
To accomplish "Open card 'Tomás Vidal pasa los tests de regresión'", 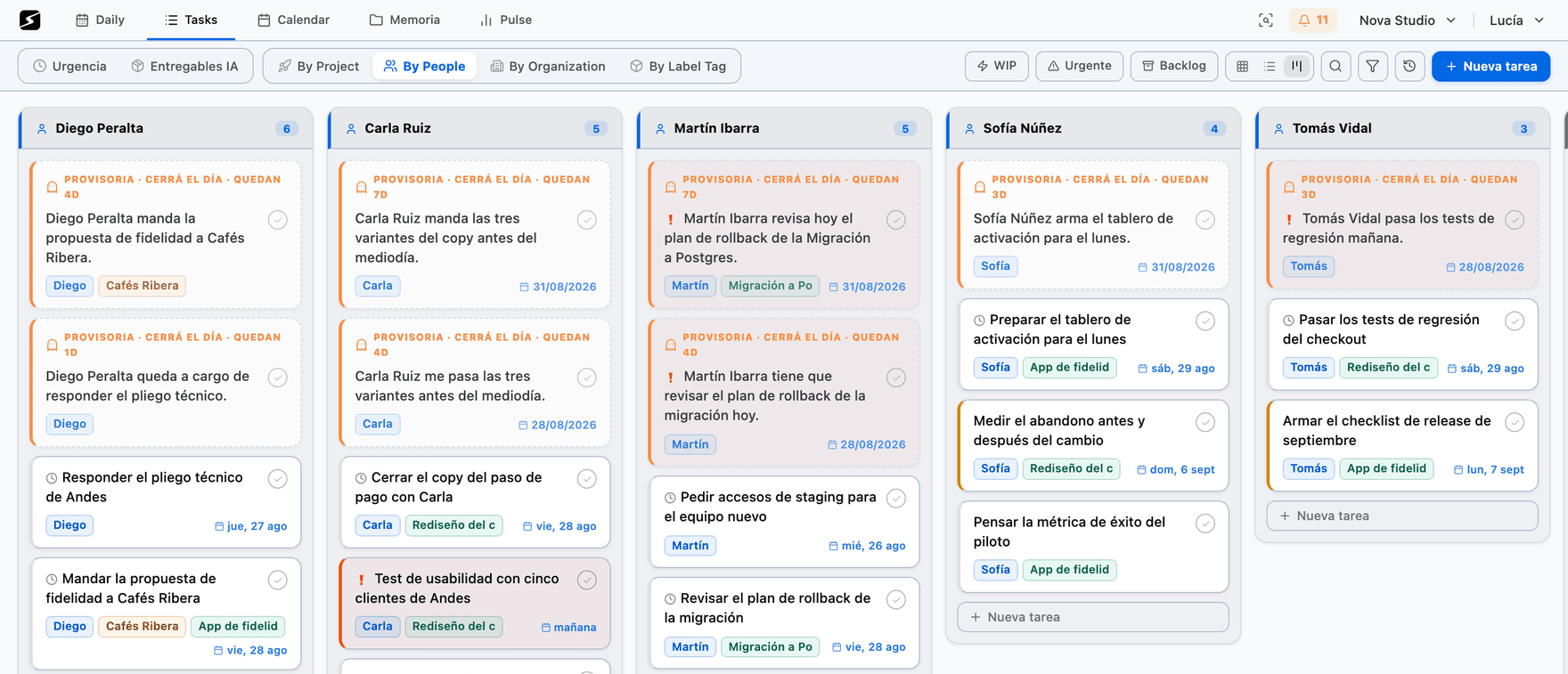I will (x=1402, y=224).
